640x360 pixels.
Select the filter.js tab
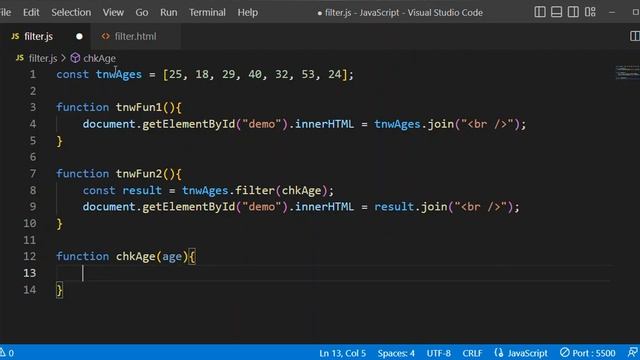[x=46, y=36]
